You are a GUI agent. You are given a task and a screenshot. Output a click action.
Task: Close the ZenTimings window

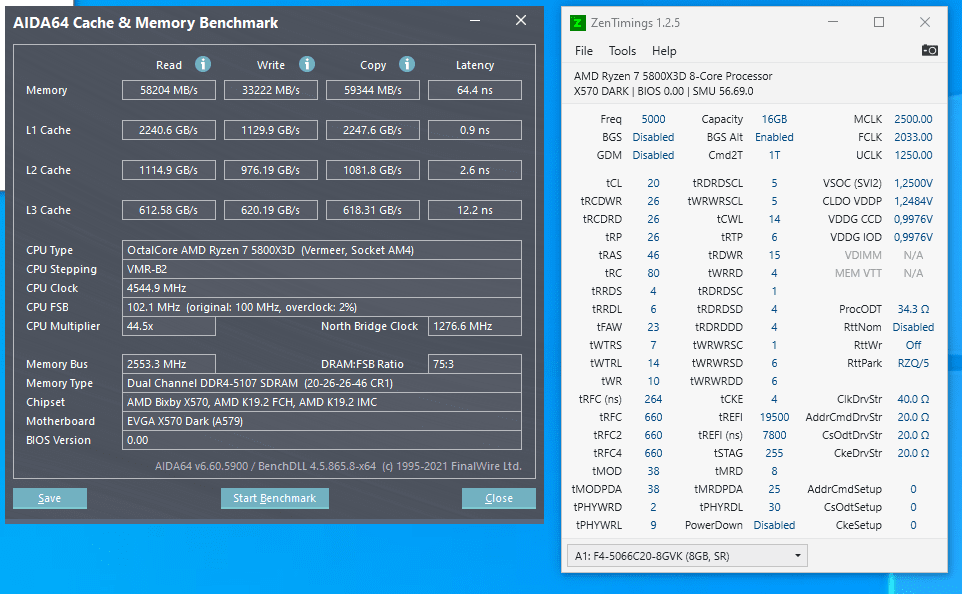point(925,22)
